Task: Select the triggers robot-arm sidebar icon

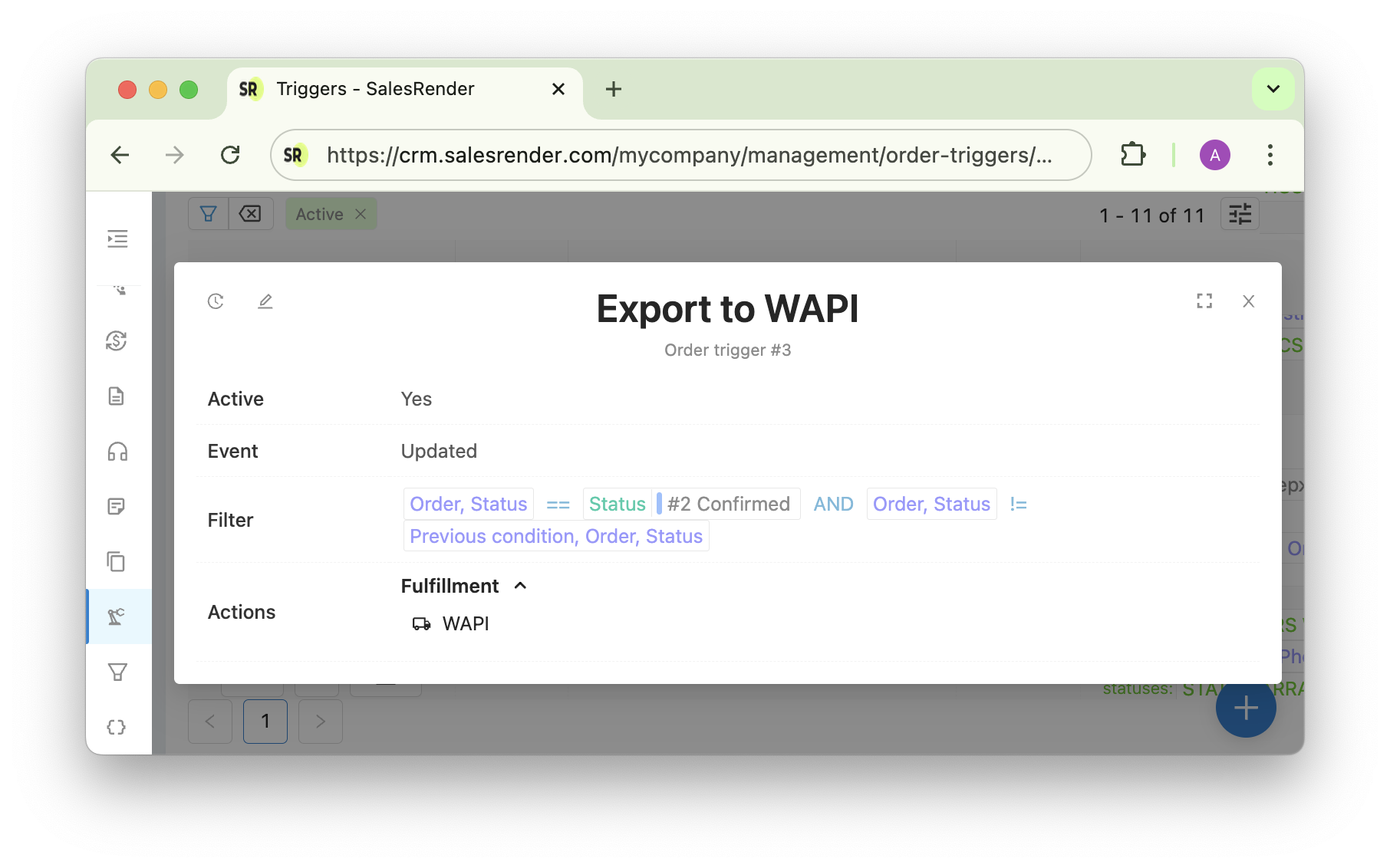Action: (x=117, y=616)
